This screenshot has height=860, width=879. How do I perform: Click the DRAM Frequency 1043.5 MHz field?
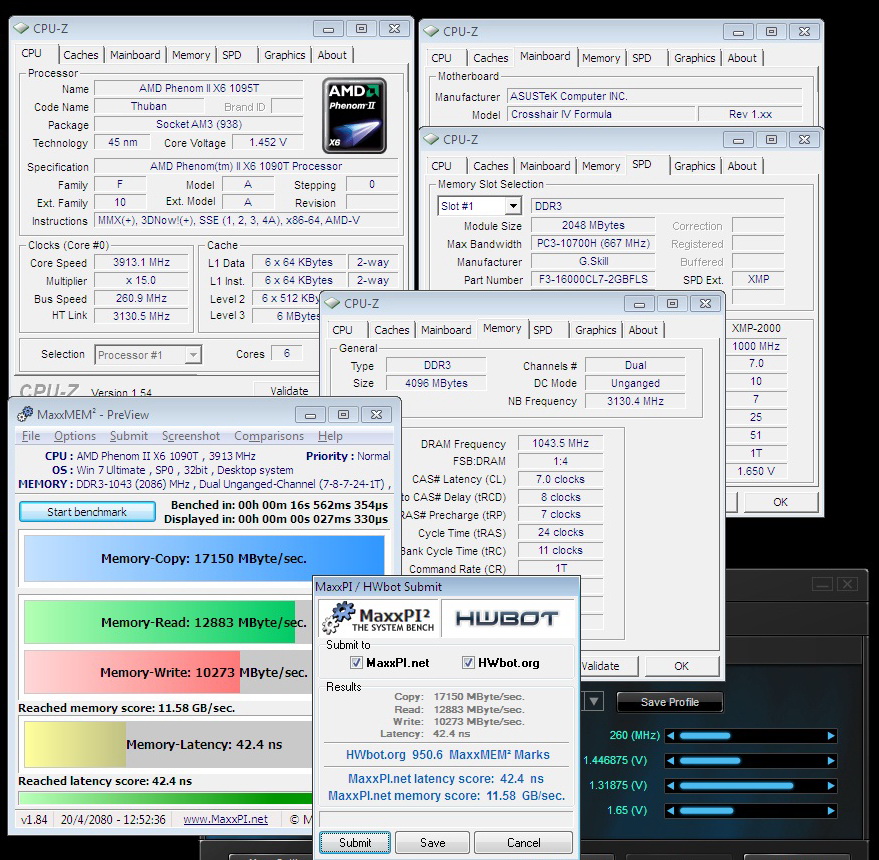point(561,443)
